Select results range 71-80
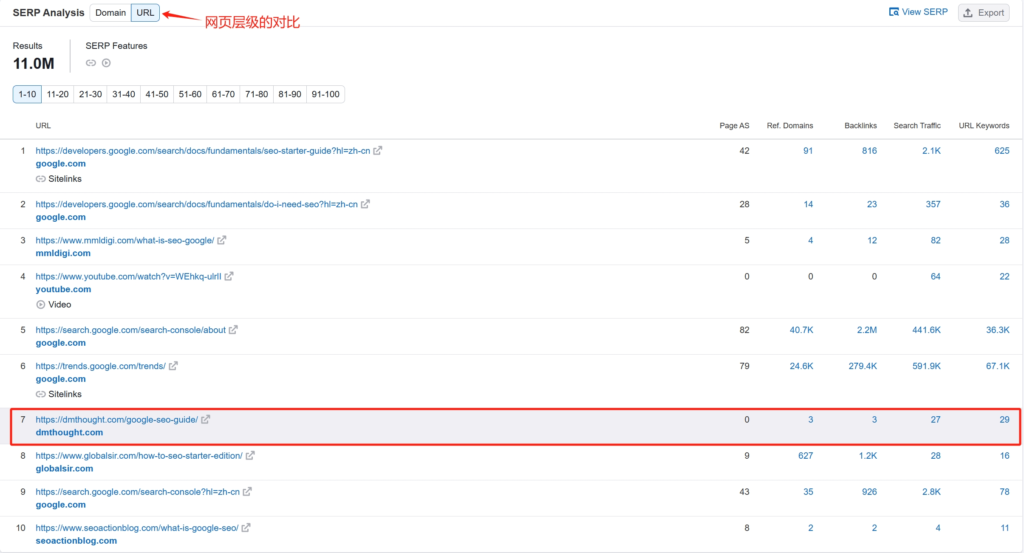1024x553 pixels. [257, 94]
